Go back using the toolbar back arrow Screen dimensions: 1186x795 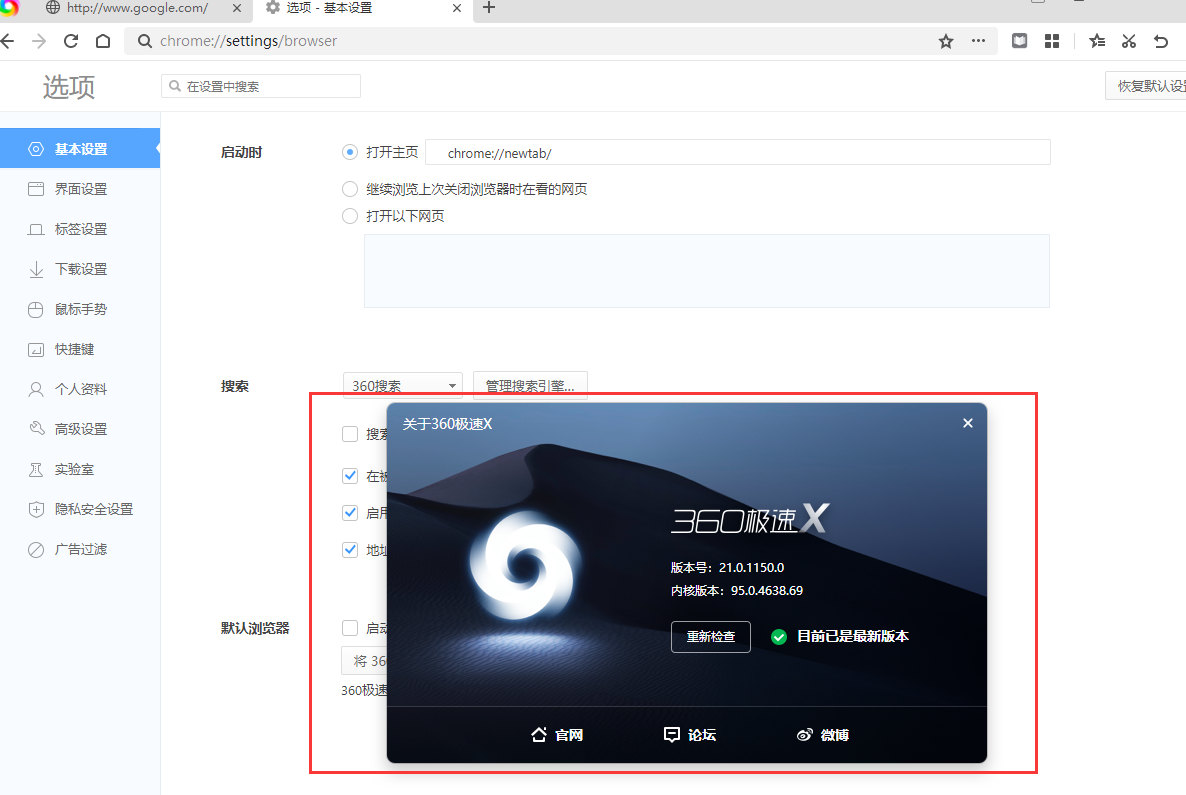pyautogui.click(x=8, y=41)
